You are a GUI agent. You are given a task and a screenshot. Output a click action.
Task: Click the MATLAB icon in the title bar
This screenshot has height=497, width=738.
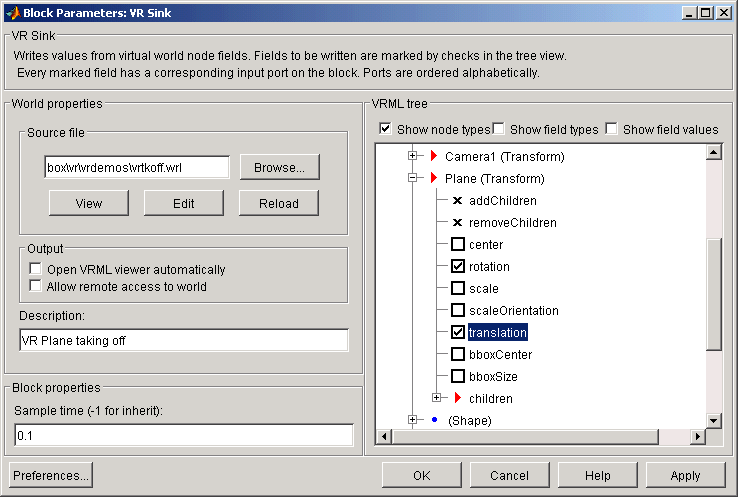pyautogui.click(x=13, y=13)
